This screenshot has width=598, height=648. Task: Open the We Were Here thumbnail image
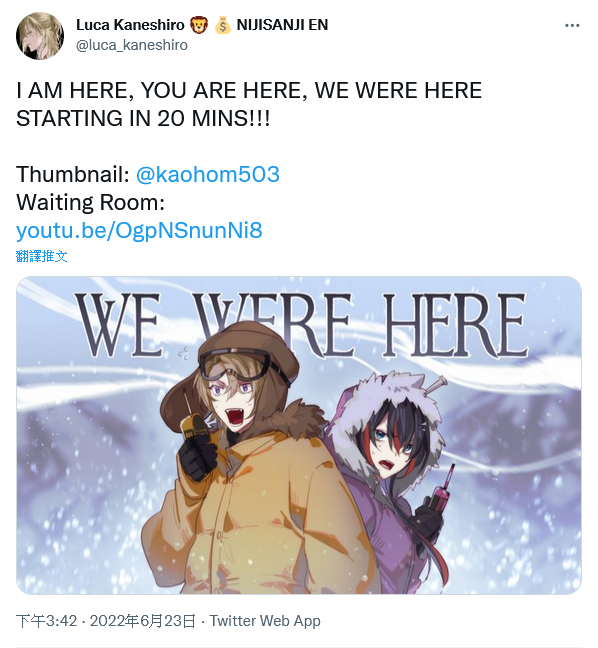[299, 435]
